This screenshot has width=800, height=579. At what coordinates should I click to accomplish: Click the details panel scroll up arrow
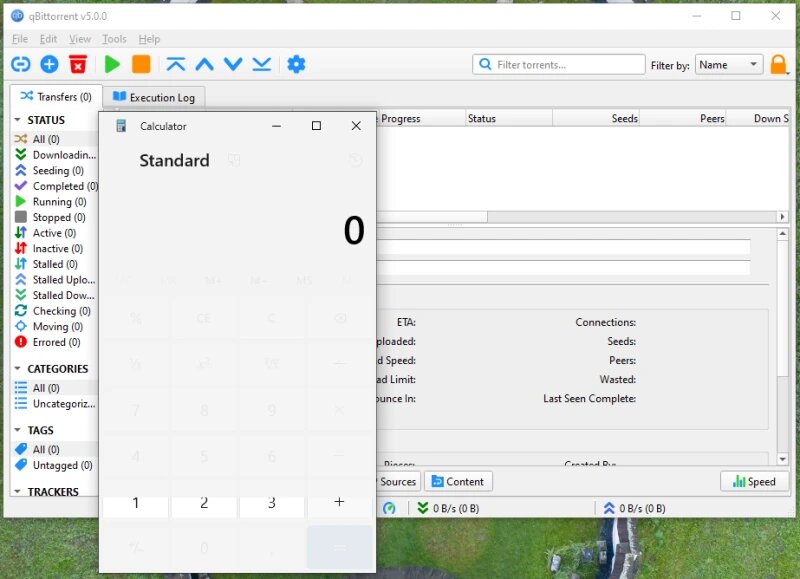coord(783,234)
